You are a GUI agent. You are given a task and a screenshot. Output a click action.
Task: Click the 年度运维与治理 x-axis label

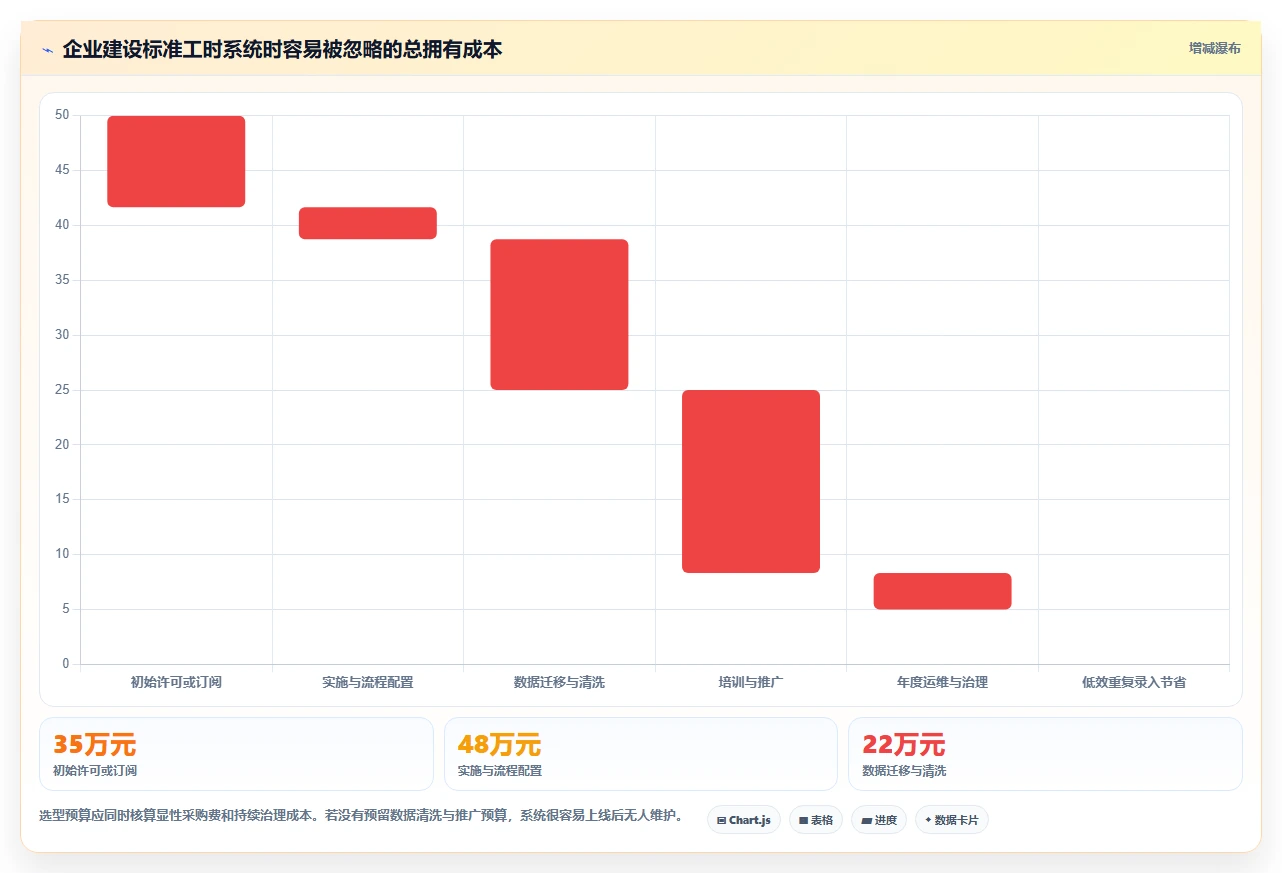(943, 683)
